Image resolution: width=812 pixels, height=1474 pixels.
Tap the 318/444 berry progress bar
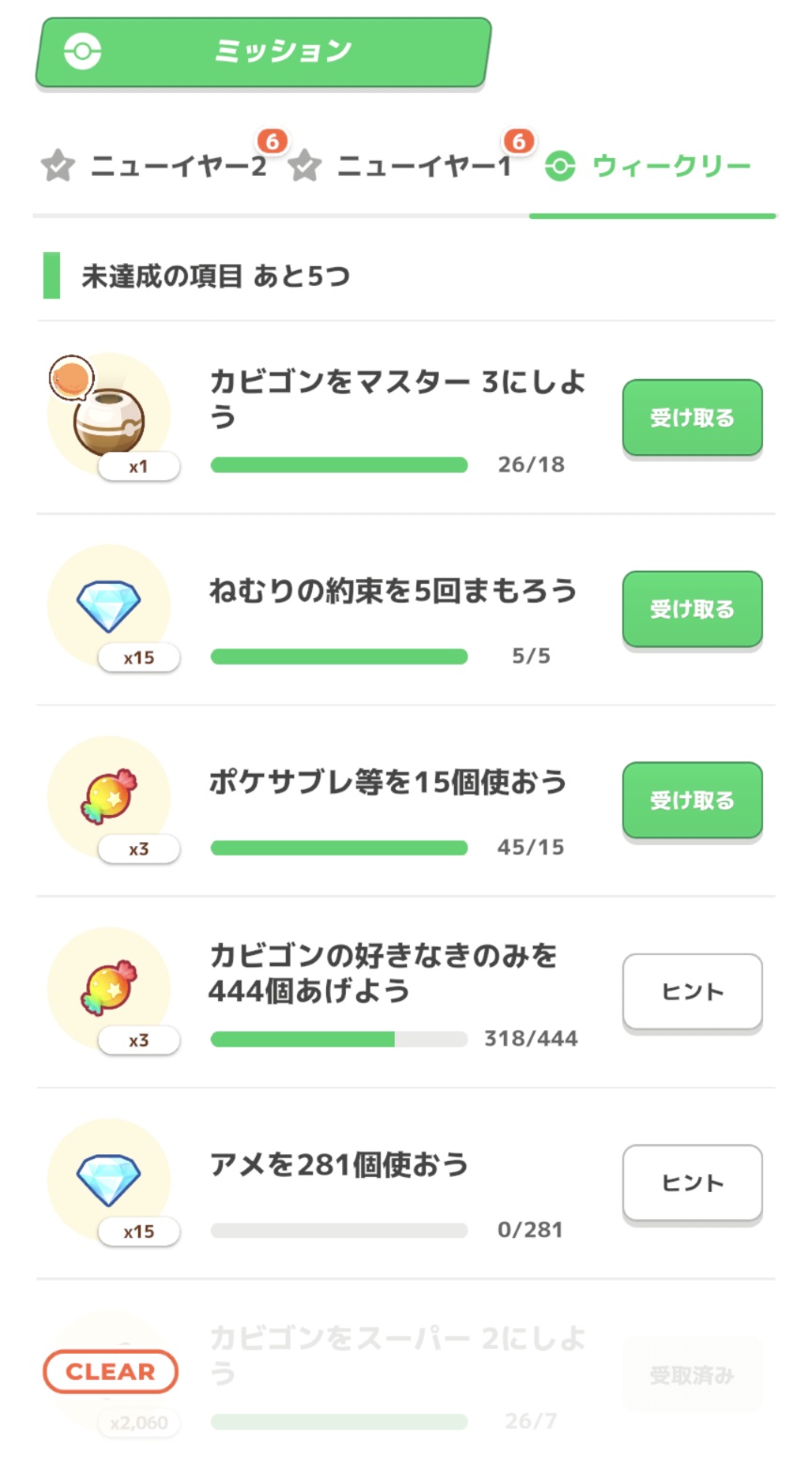[338, 1039]
